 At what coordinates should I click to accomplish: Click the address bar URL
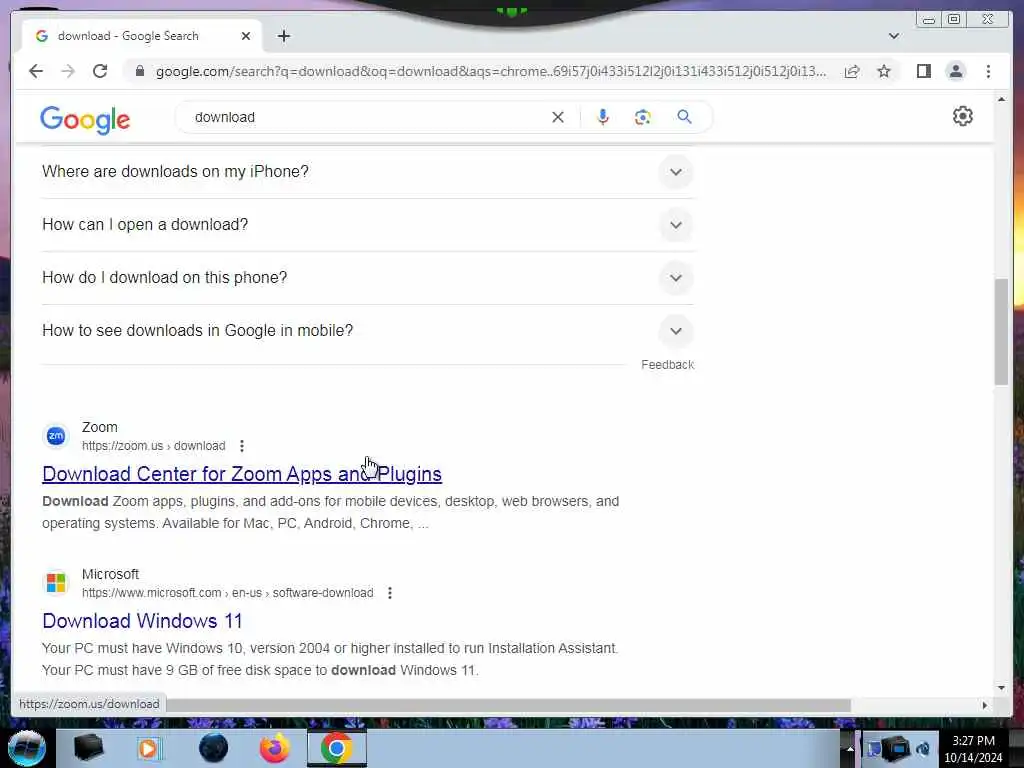pyautogui.click(x=491, y=71)
